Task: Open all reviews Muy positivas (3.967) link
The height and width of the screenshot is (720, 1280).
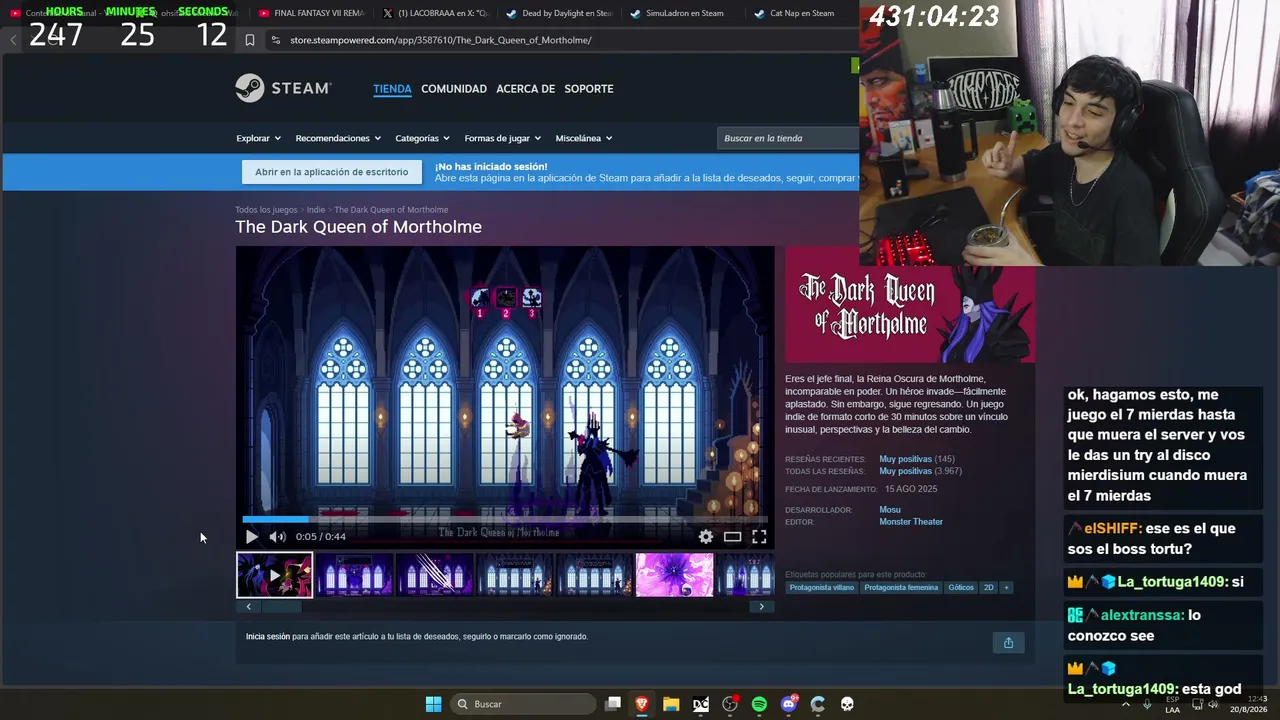Action: pyautogui.click(x=905, y=471)
